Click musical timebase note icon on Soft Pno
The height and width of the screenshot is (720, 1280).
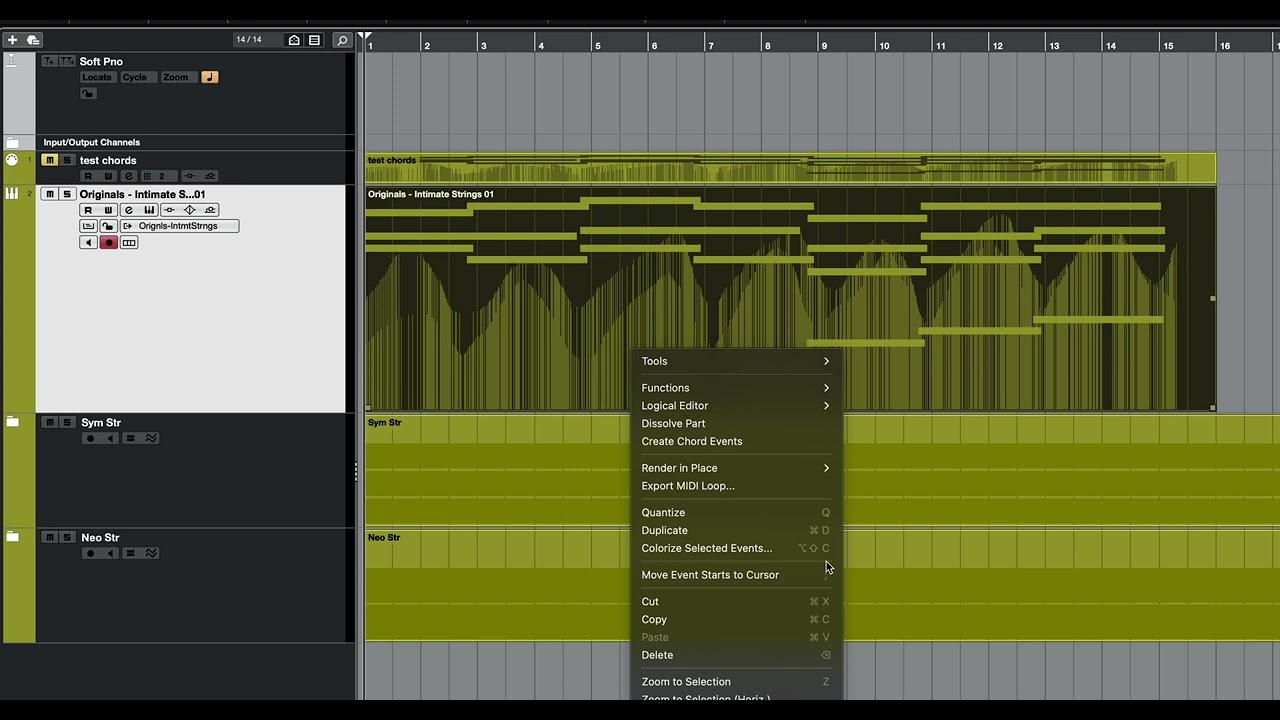(x=209, y=77)
